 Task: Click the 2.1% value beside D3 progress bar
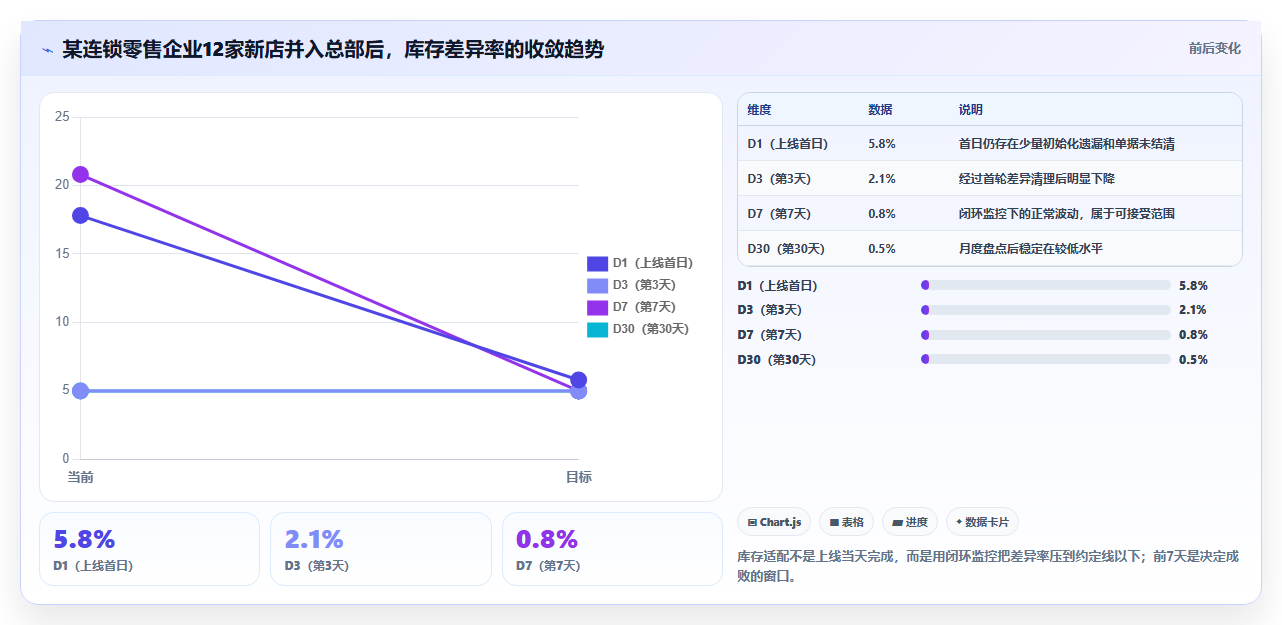click(1193, 310)
